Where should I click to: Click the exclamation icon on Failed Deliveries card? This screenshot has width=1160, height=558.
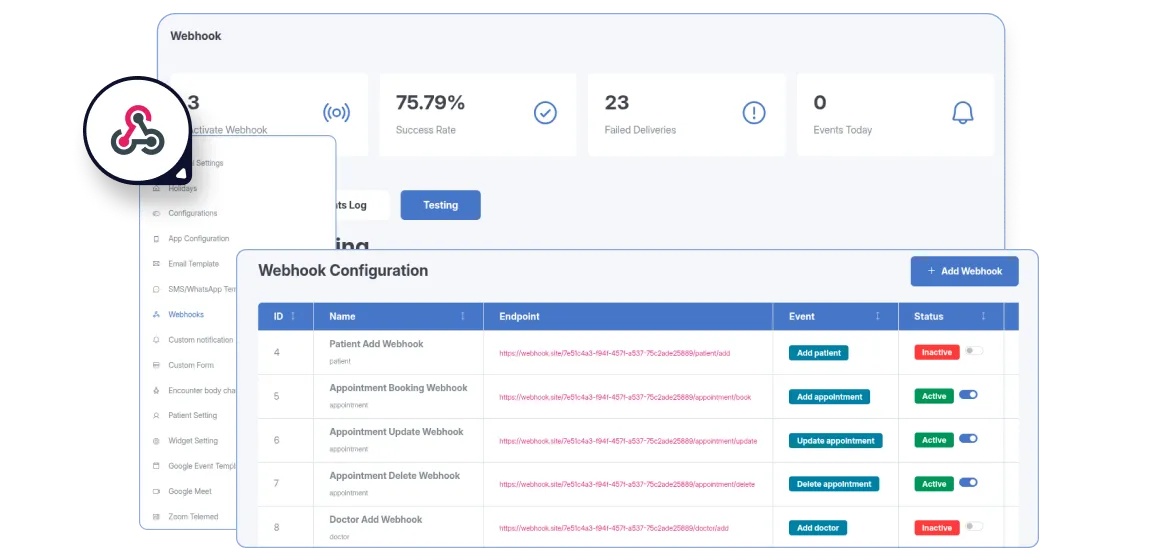(754, 112)
